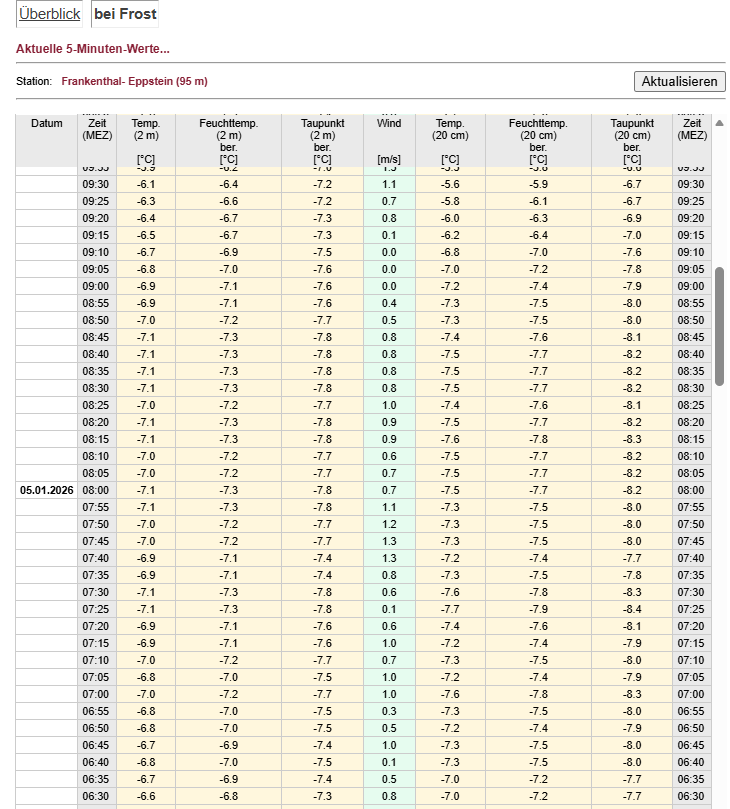730x809 pixels.
Task: Click the Aktuelle 5-Minuten-Werte heading
Action: (x=93, y=49)
